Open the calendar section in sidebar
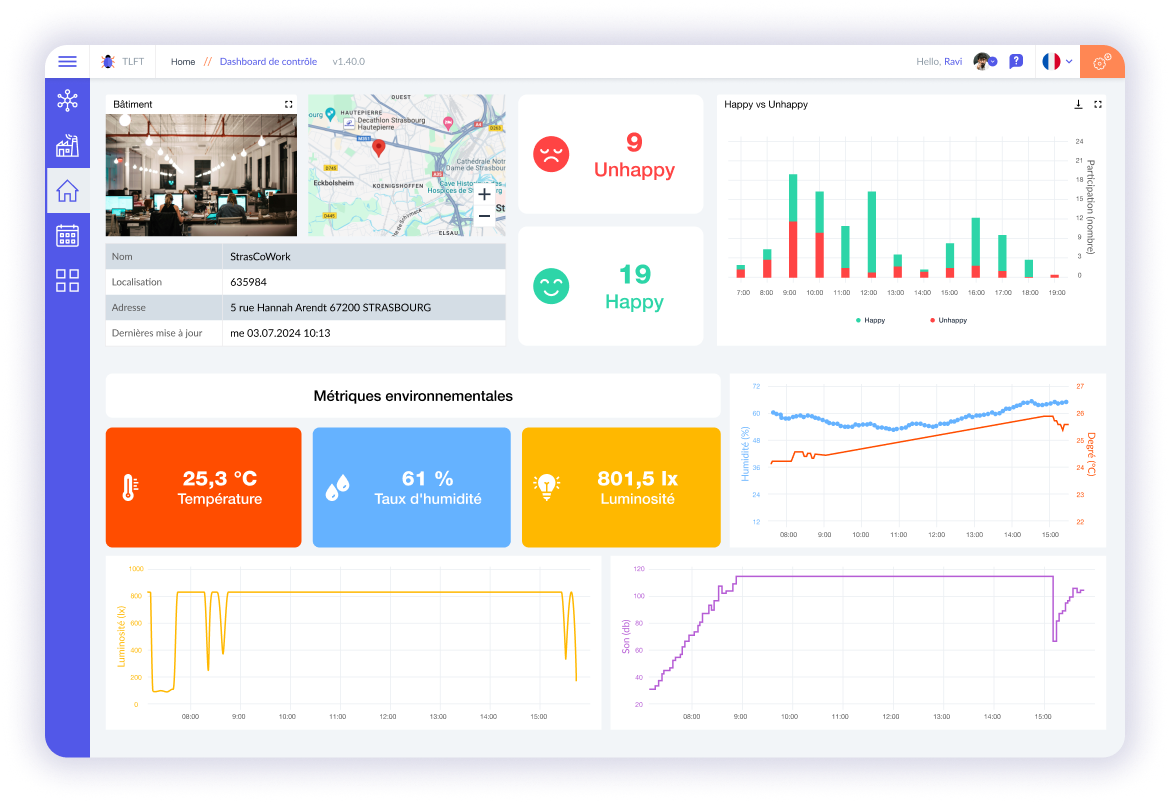This screenshot has width=1170, height=803. click(67, 235)
